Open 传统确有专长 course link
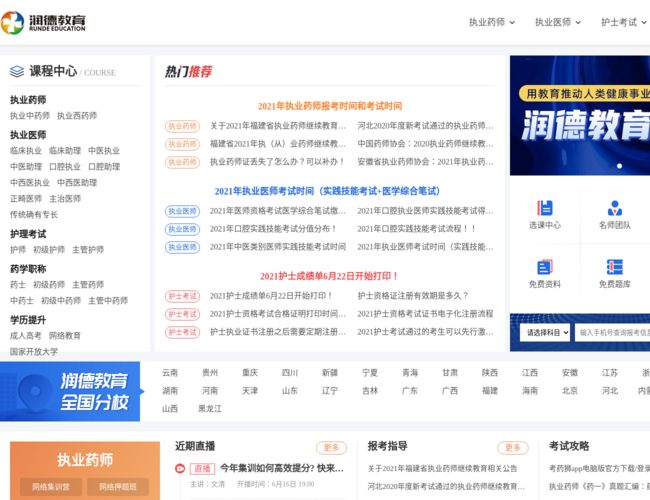This screenshot has height=500, width=650. (34, 215)
